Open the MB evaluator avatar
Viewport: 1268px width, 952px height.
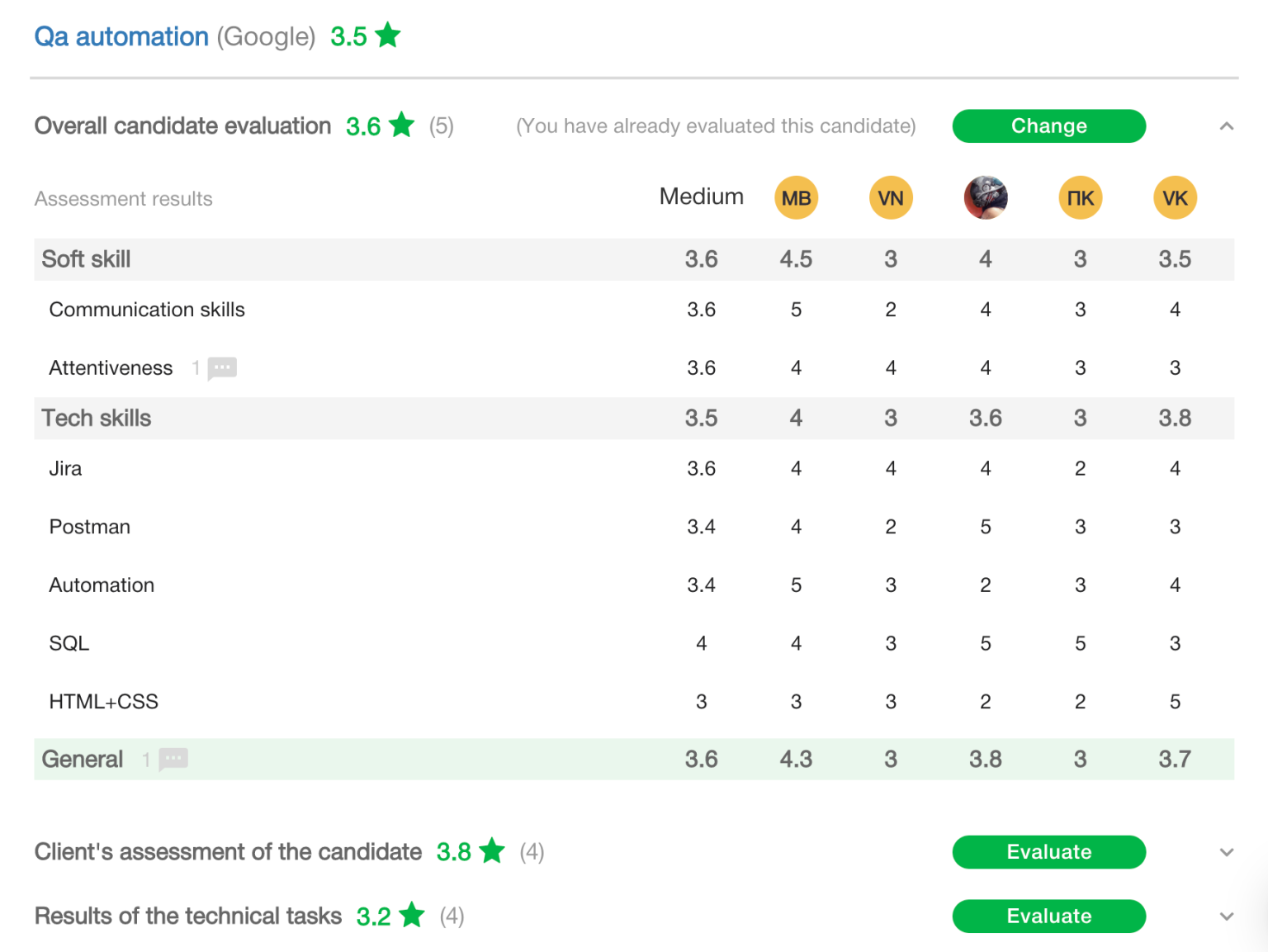pyautogui.click(x=796, y=197)
